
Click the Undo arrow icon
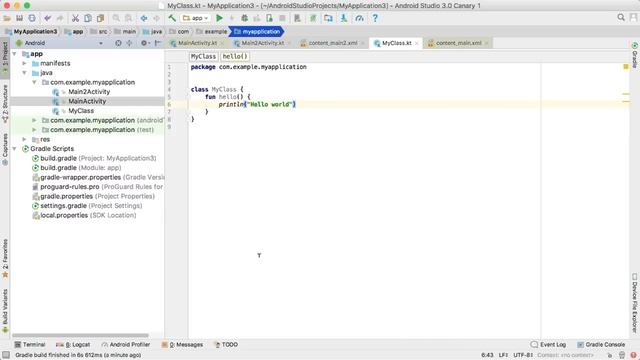coord(48,18)
